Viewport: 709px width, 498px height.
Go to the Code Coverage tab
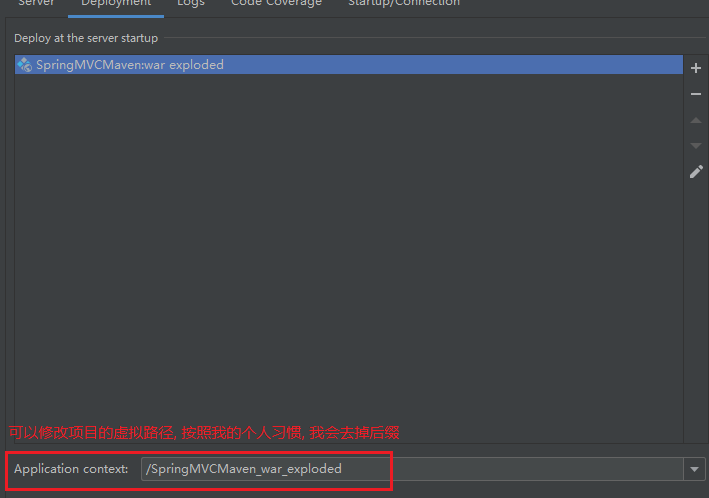point(276,3)
